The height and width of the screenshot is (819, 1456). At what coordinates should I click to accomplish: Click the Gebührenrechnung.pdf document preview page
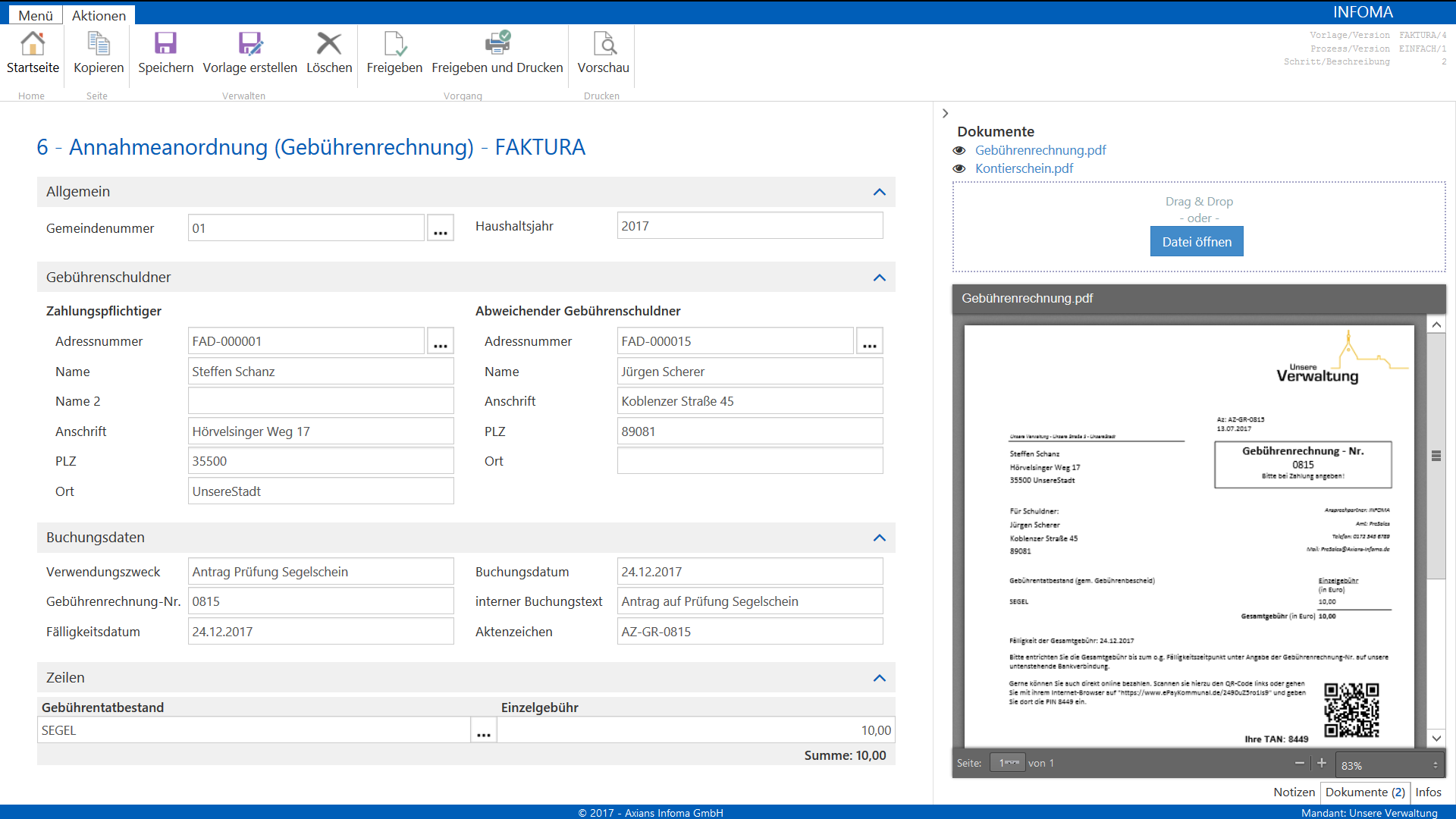pyautogui.click(x=1189, y=535)
